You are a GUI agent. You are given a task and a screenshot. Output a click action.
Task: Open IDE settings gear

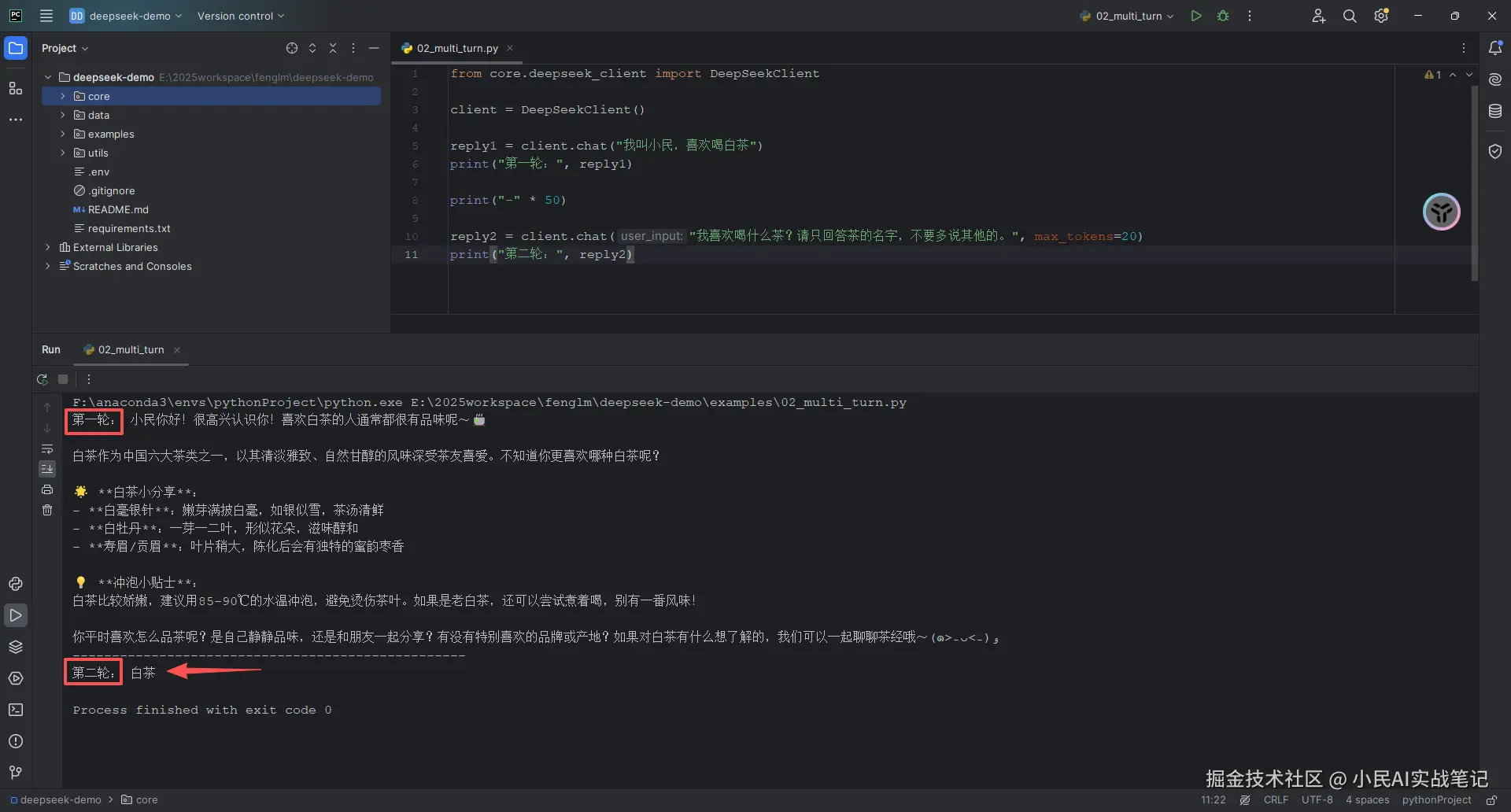tap(1381, 16)
